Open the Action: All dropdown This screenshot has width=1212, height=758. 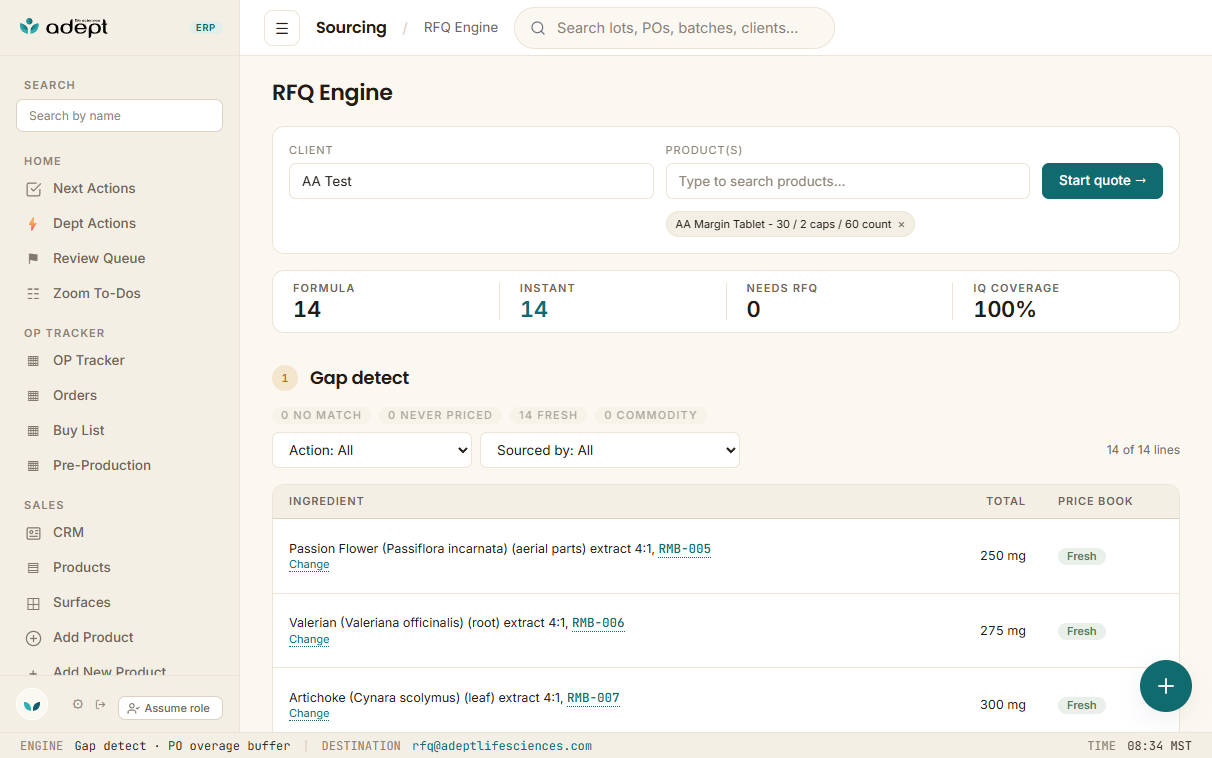point(372,450)
